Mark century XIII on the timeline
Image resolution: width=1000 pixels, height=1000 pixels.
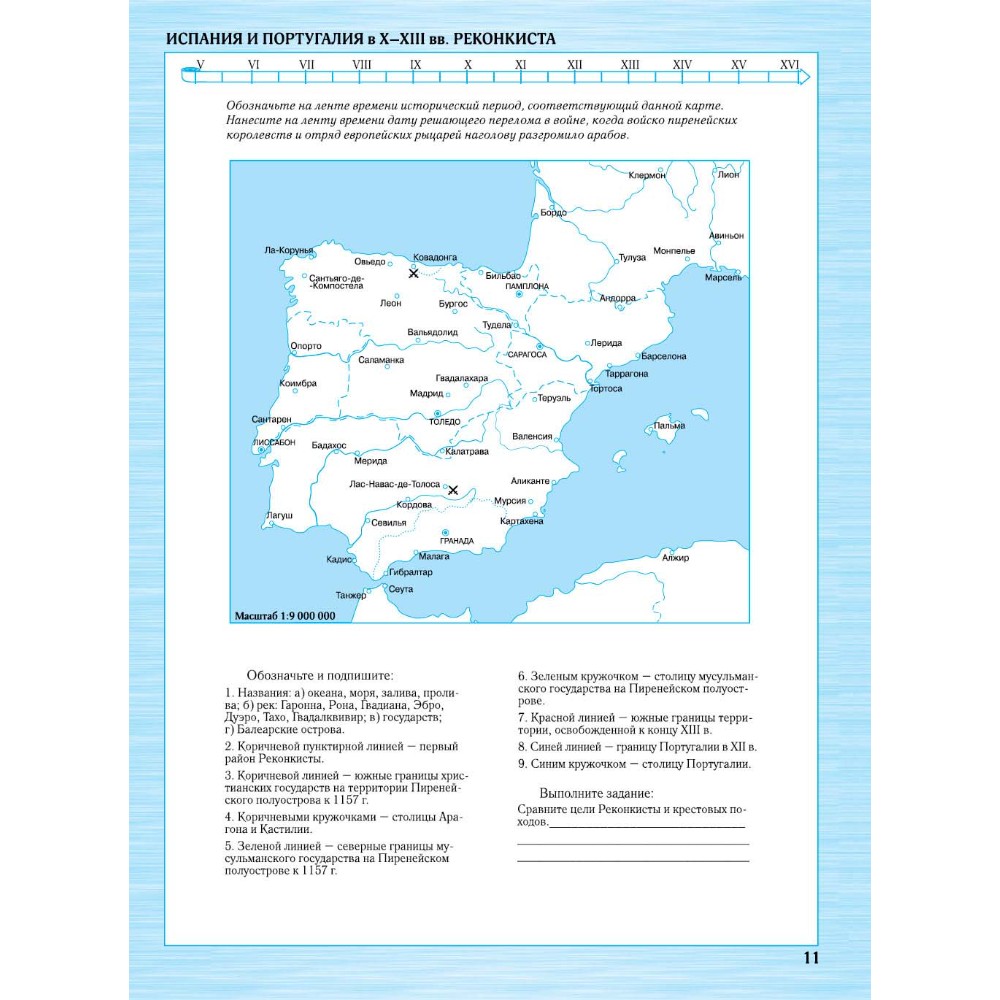(x=629, y=65)
